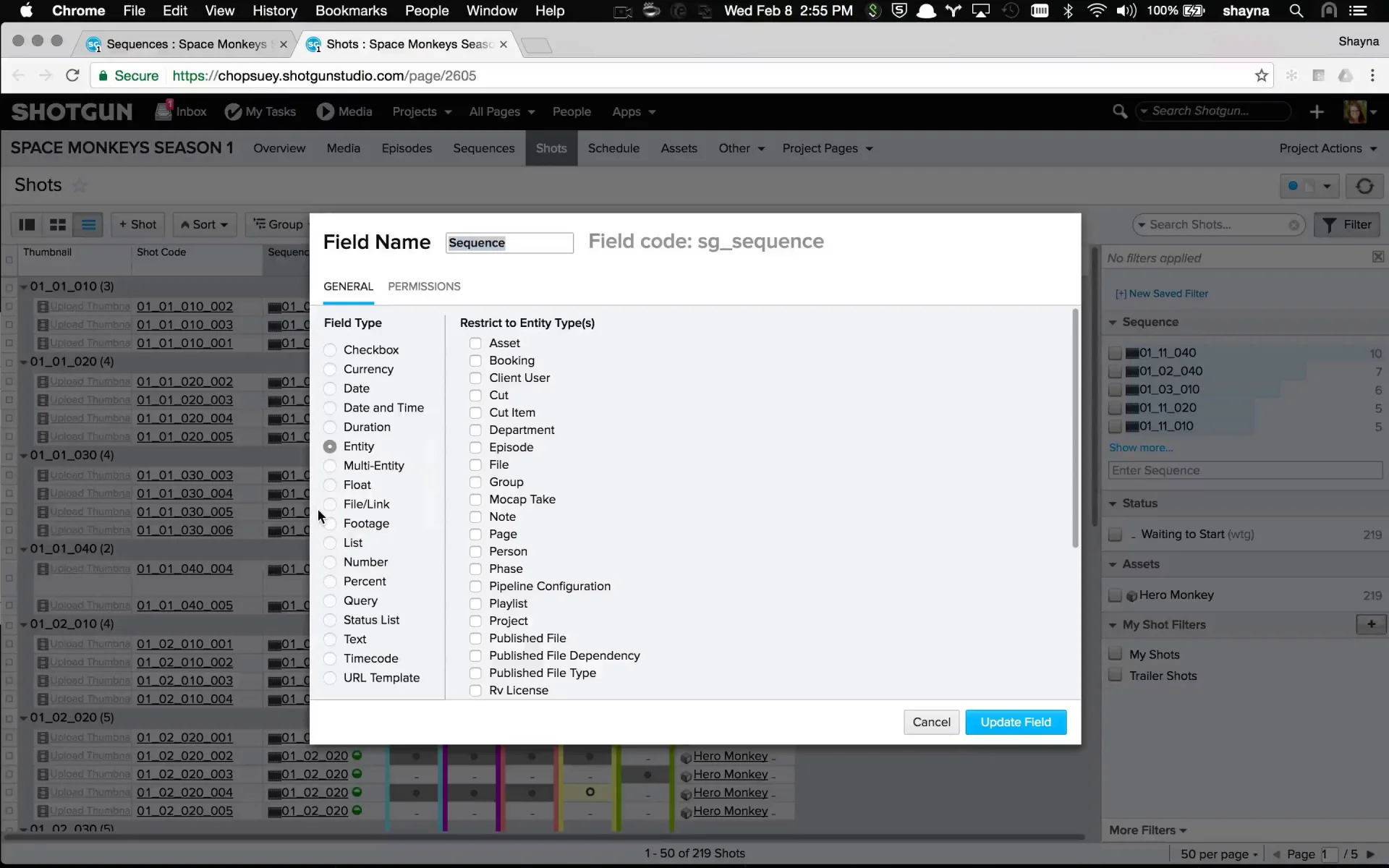
Task: Click the Update Field button
Action: point(1016,722)
